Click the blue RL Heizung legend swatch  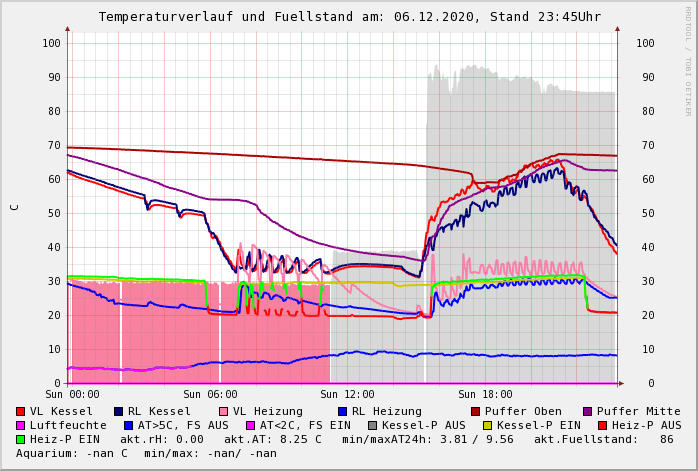click(x=342, y=411)
